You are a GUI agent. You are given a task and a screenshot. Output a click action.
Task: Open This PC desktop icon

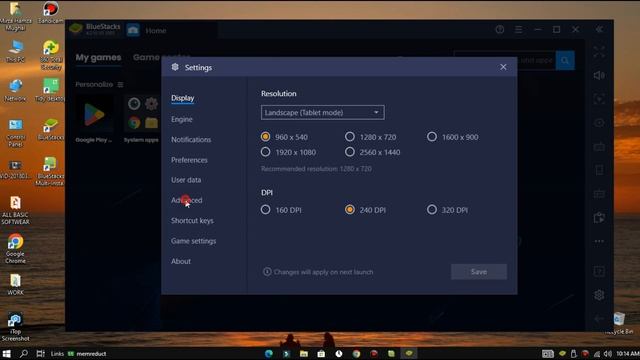[16, 51]
